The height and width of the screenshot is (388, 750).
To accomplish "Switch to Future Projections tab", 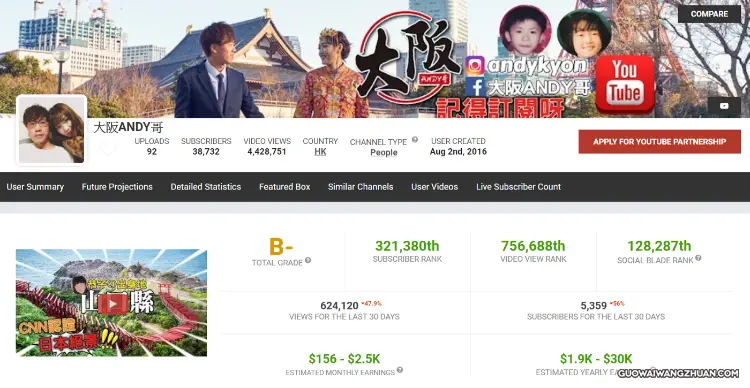I will [x=117, y=187].
